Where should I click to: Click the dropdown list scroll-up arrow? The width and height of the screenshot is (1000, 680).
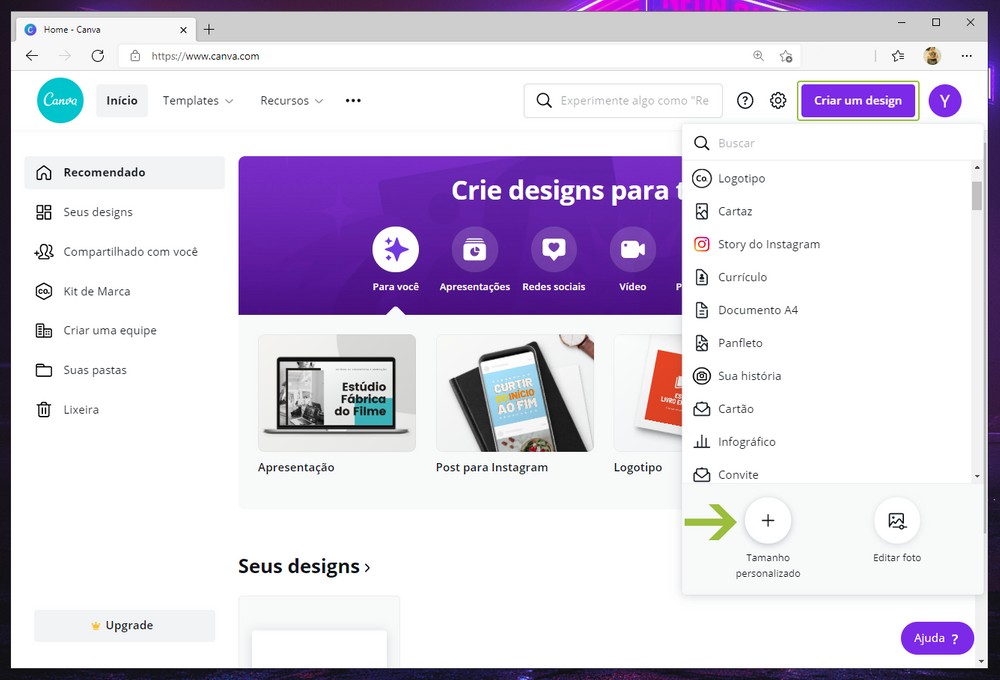tap(977, 167)
